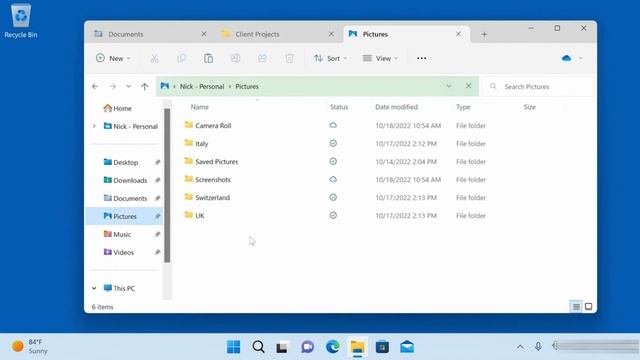The image size is (640, 360).
Task: Open the Sort dropdown
Action: [x=330, y=58]
